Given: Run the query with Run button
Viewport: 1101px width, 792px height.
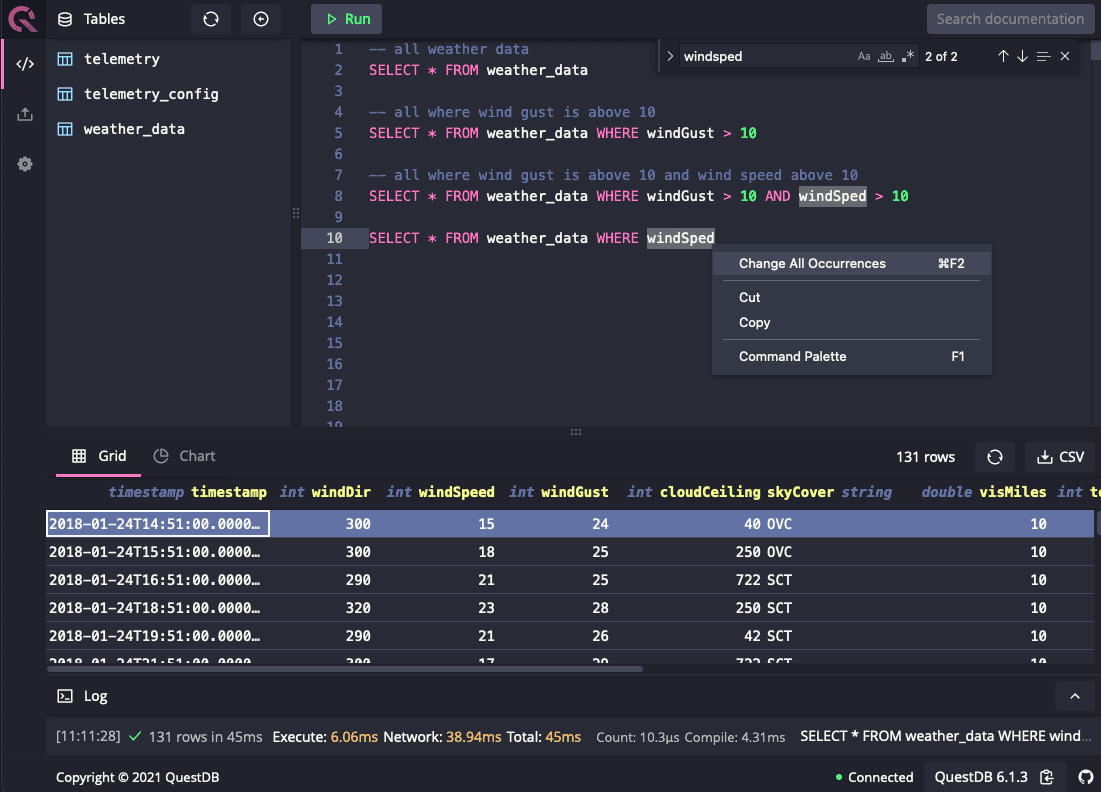Looking at the screenshot, I should click(x=347, y=19).
